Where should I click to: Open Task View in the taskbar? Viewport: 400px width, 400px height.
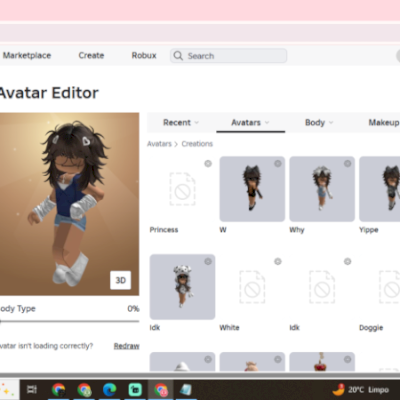32,389
